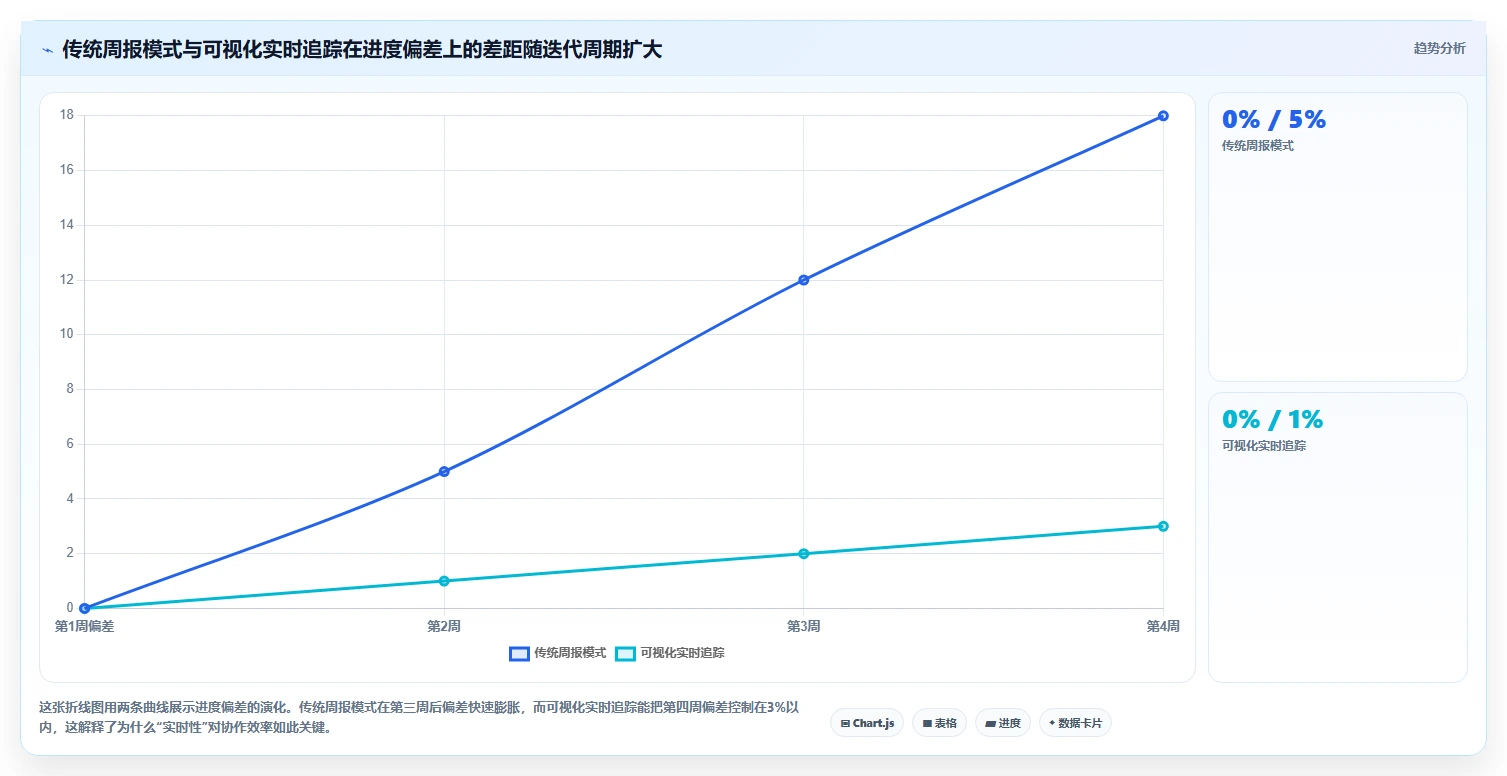Click the 0% / 1% stat value
Screen dimensions: 1507x776
[x=1272, y=419]
